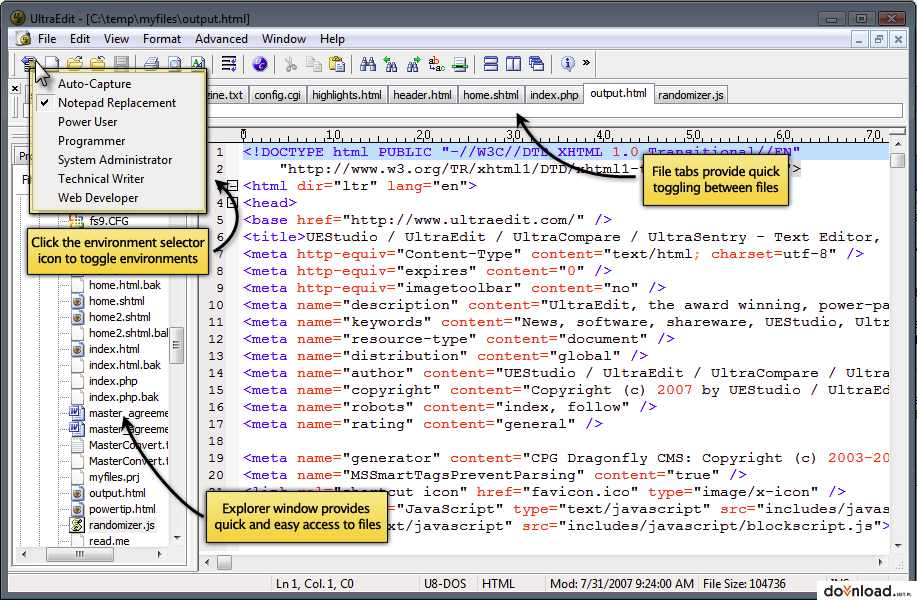Image resolution: width=917 pixels, height=600 pixels.
Task: Click editor vertical scrollbar up arrow
Action: (x=898, y=143)
